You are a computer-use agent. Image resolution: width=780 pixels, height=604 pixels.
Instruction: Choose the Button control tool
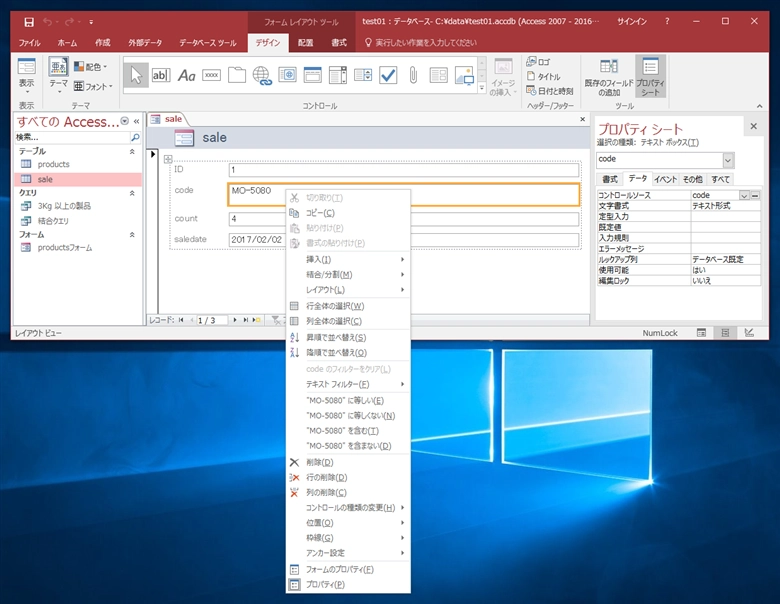tap(211, 76)
